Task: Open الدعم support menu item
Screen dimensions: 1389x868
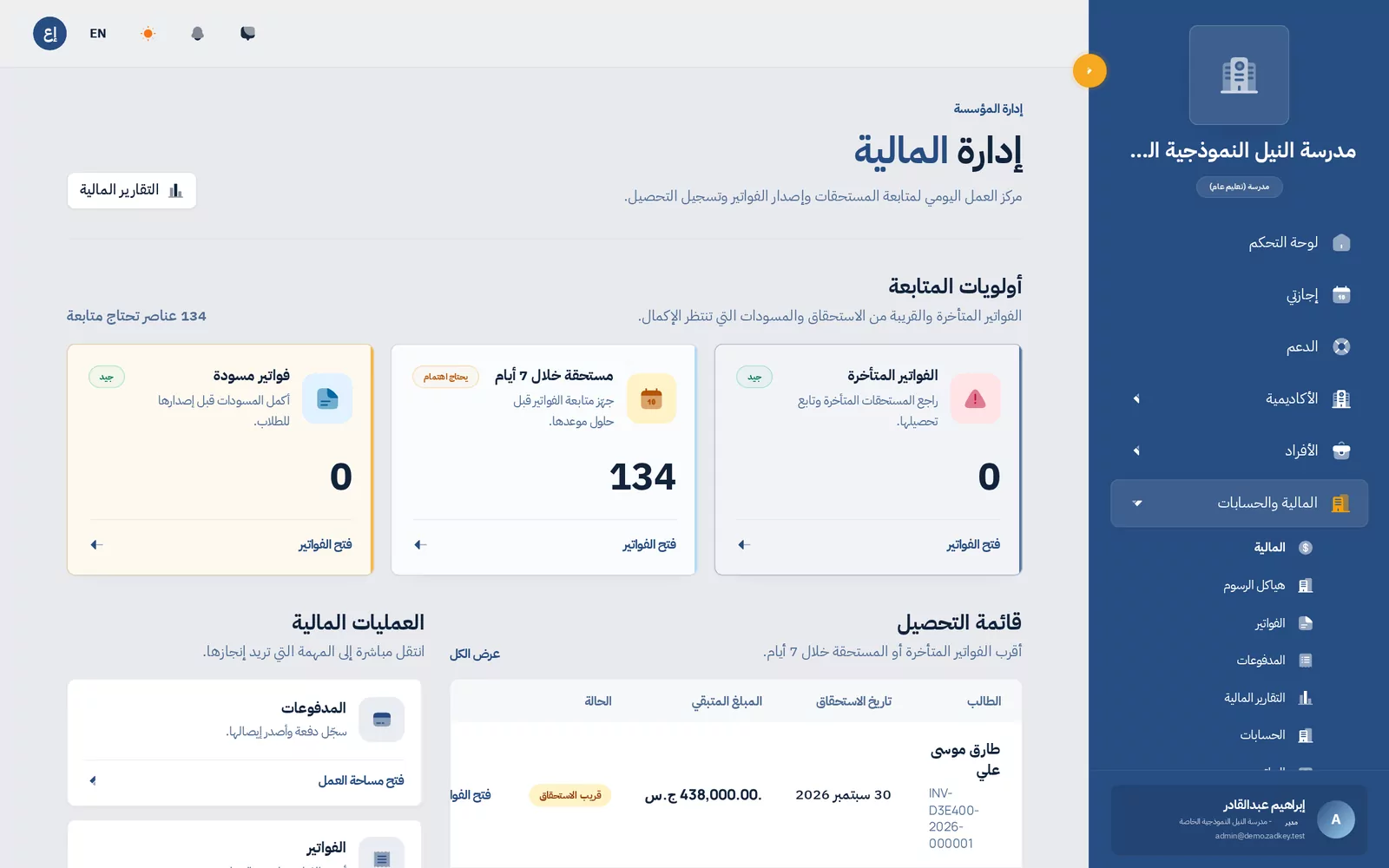Action: pyautogui.click(x=1239, y=346)
